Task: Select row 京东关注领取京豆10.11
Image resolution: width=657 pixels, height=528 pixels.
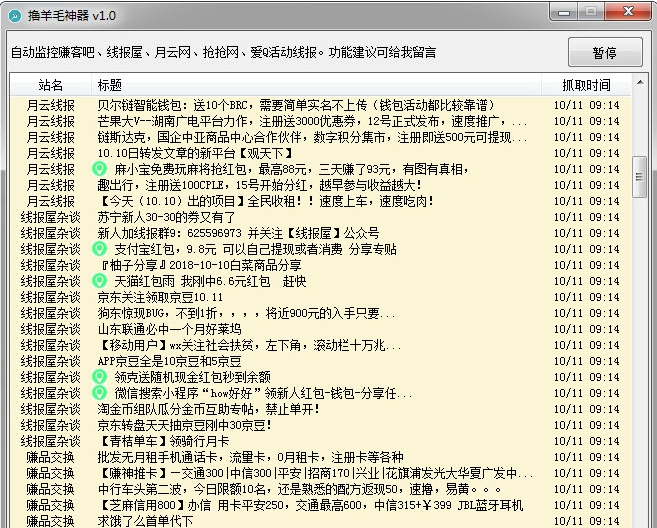Action: click(x=321, y=297)
